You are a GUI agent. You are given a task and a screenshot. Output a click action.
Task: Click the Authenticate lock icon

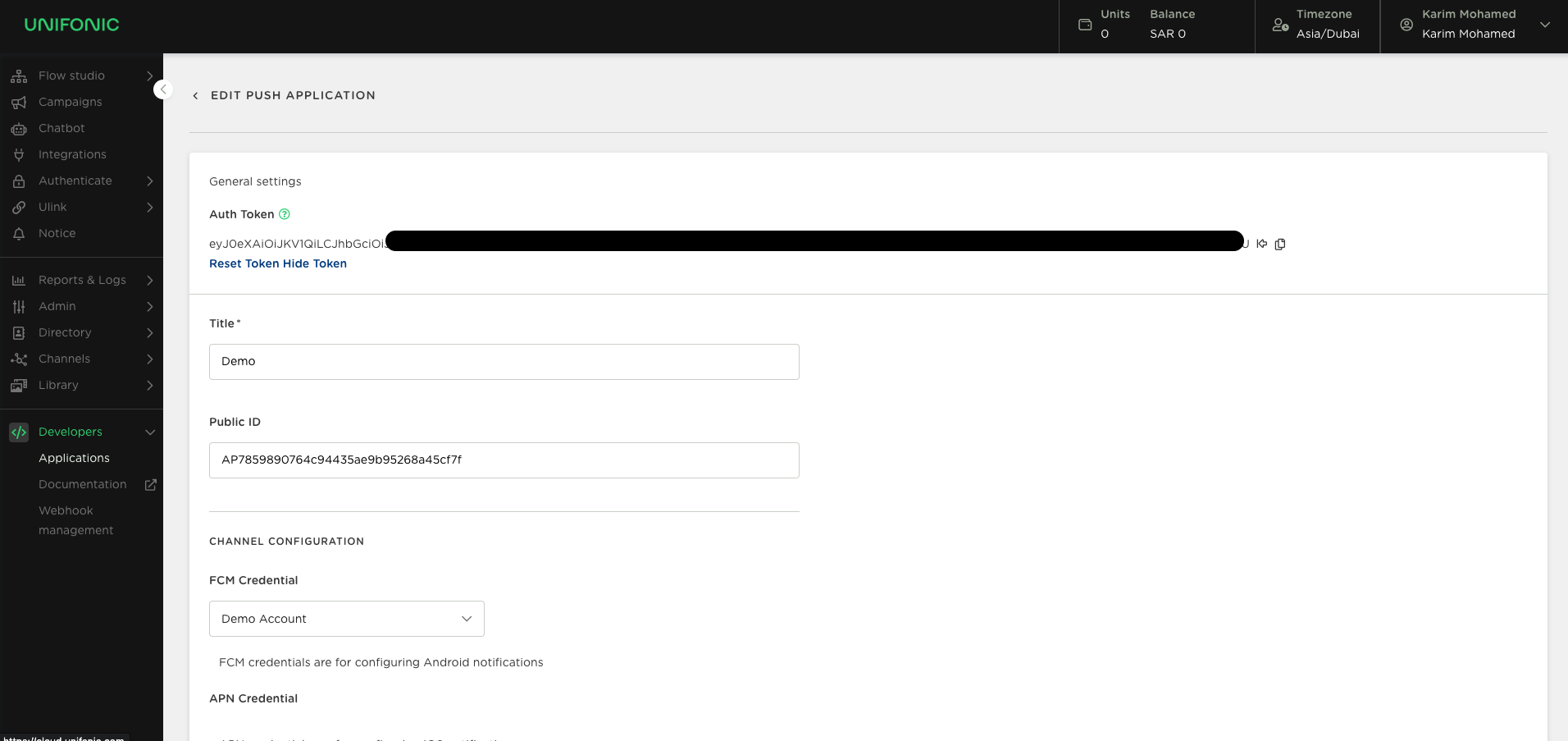(19, 181)
